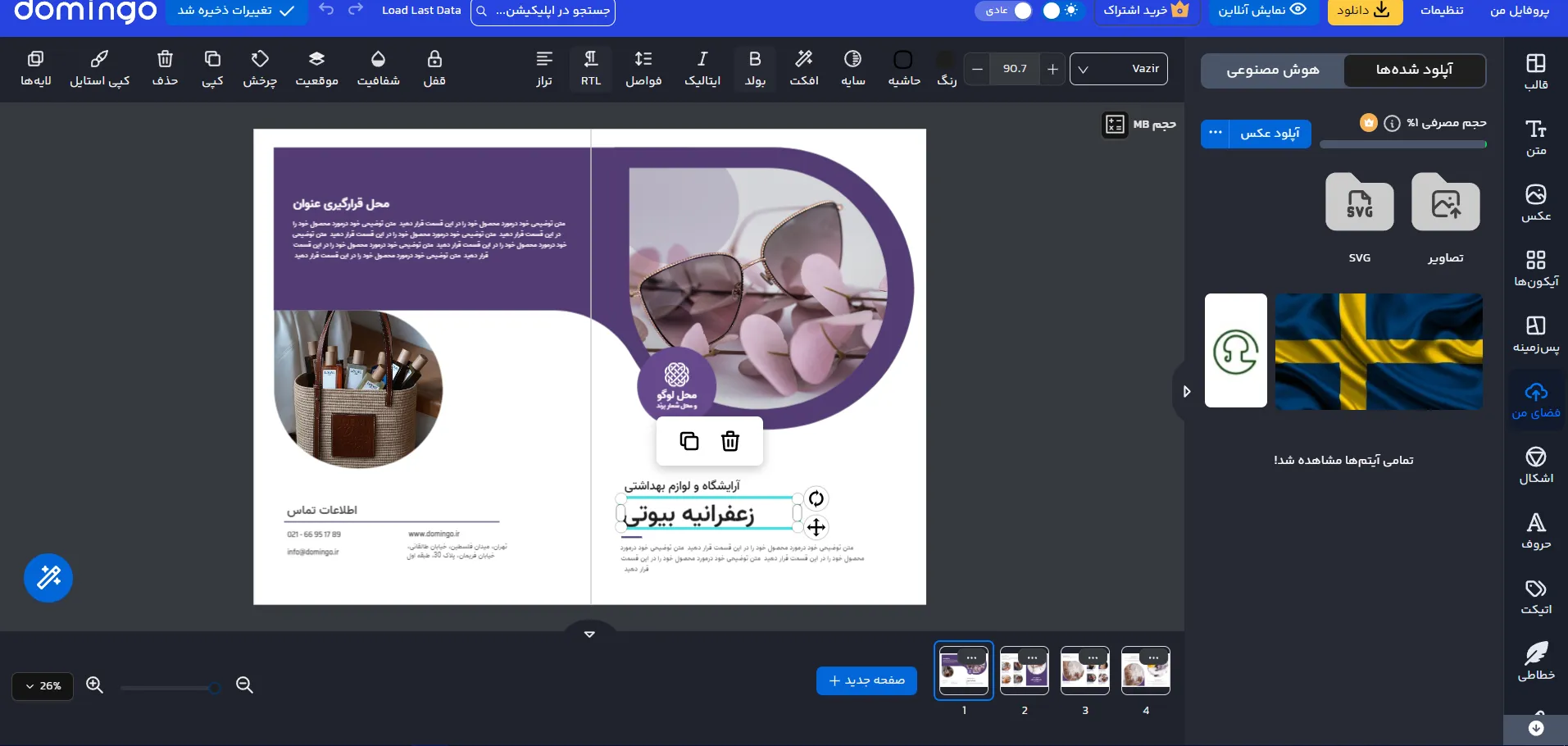Click the دانلود (Download) button

pyautogui.click(x=1364, y=11)
